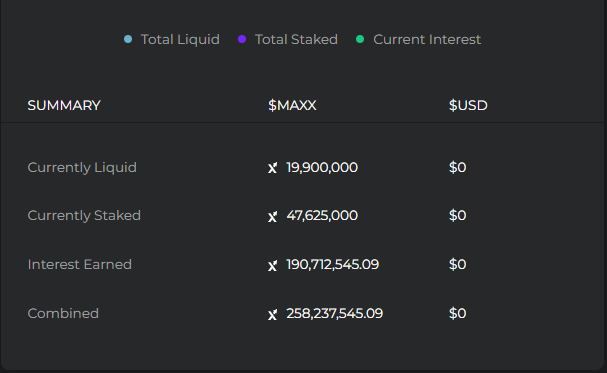
Task: Click the MAXX token icon beside 19,900,000
Action: [x=273, y=168]
